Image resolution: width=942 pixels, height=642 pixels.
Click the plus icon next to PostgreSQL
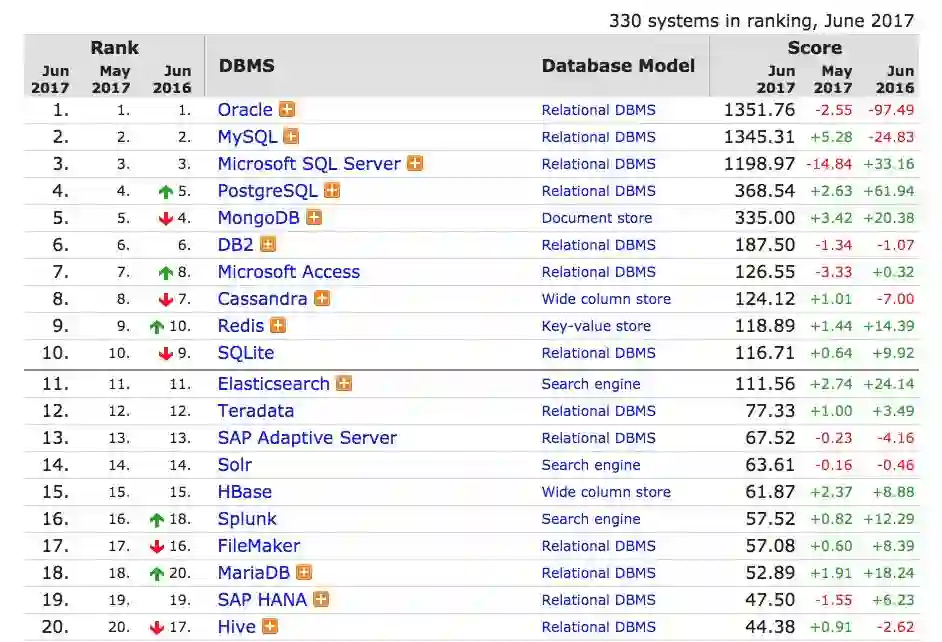331,191
